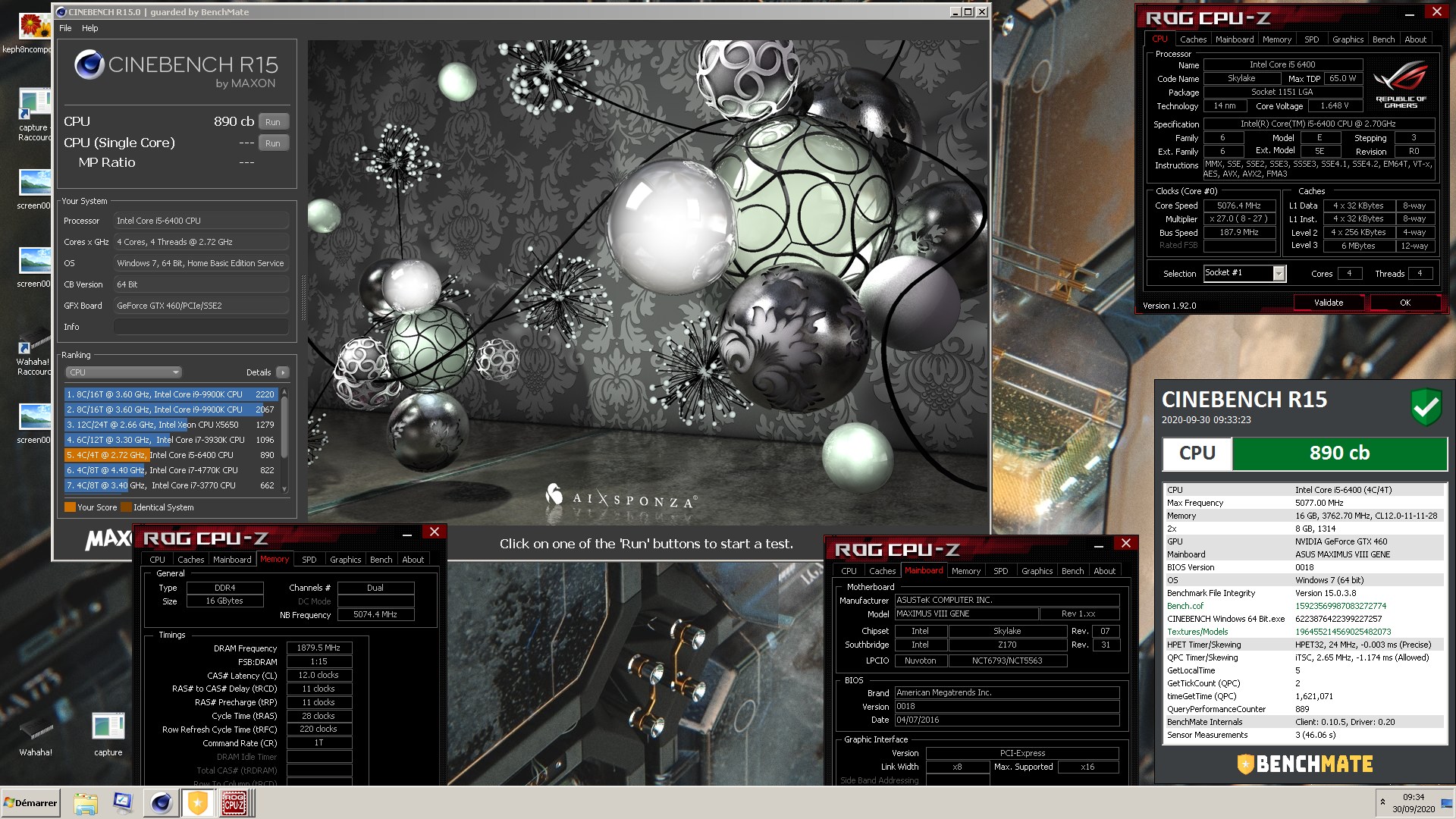1456x819 pixels.
Task: Open the Cinebench taskbar icon
Action: click(x=161, y=803)
